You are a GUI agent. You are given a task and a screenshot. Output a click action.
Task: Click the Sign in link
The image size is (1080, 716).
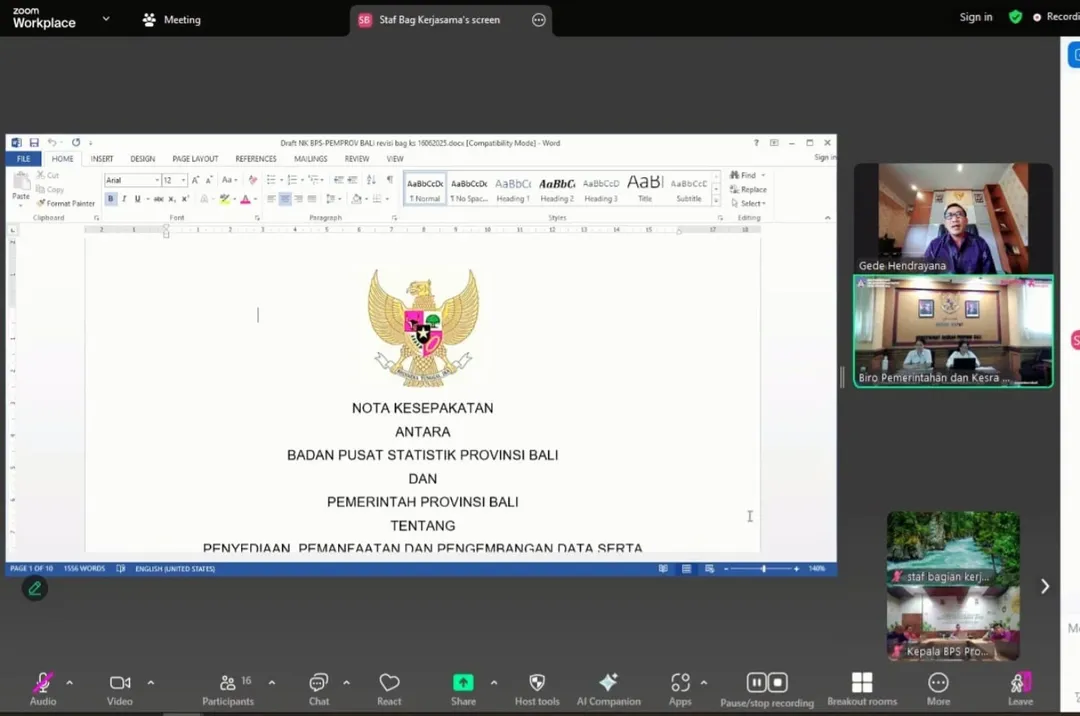(x=976, y=17)
